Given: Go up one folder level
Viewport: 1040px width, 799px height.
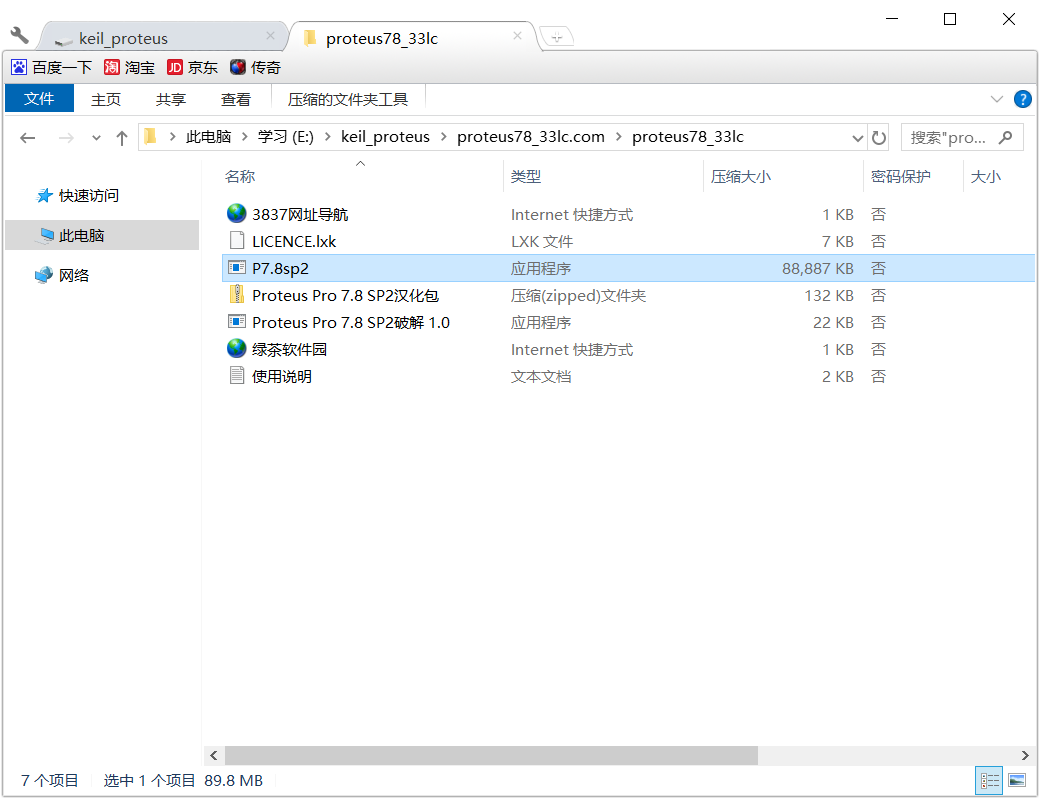Looking at the screenshot, I should pos(121,138).
